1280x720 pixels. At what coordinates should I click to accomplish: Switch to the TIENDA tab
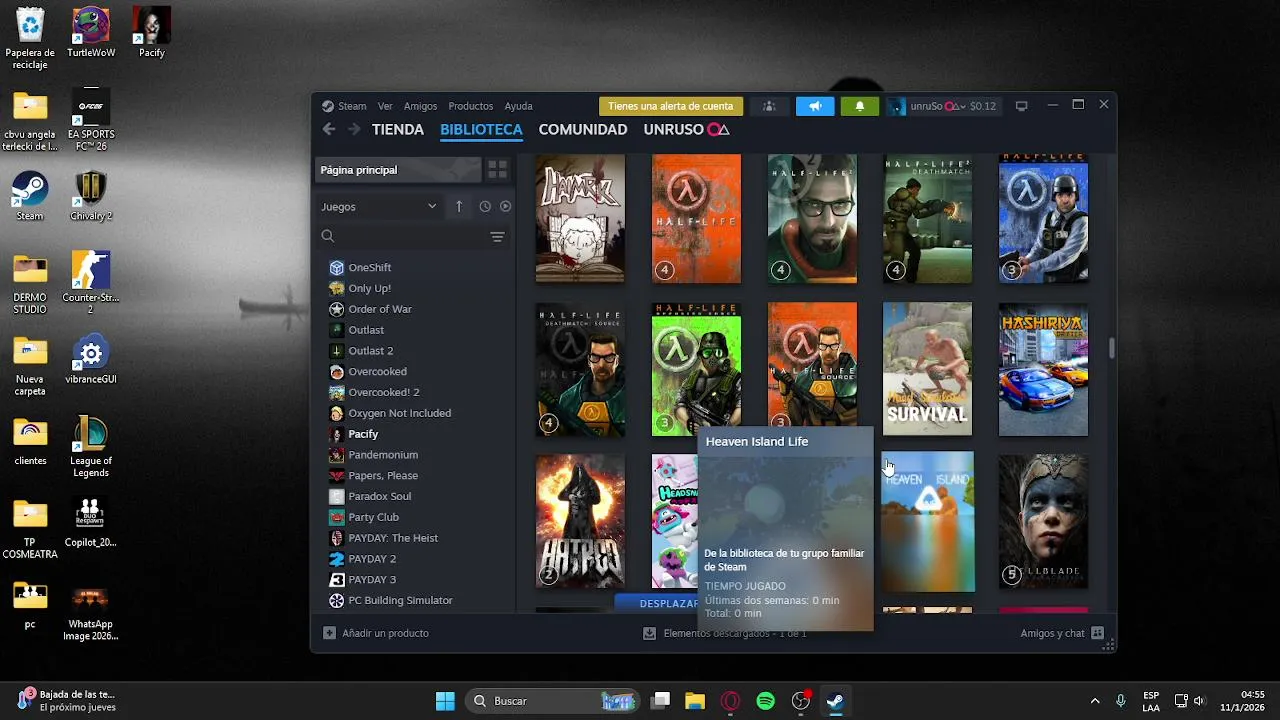(x=398, y=129)
